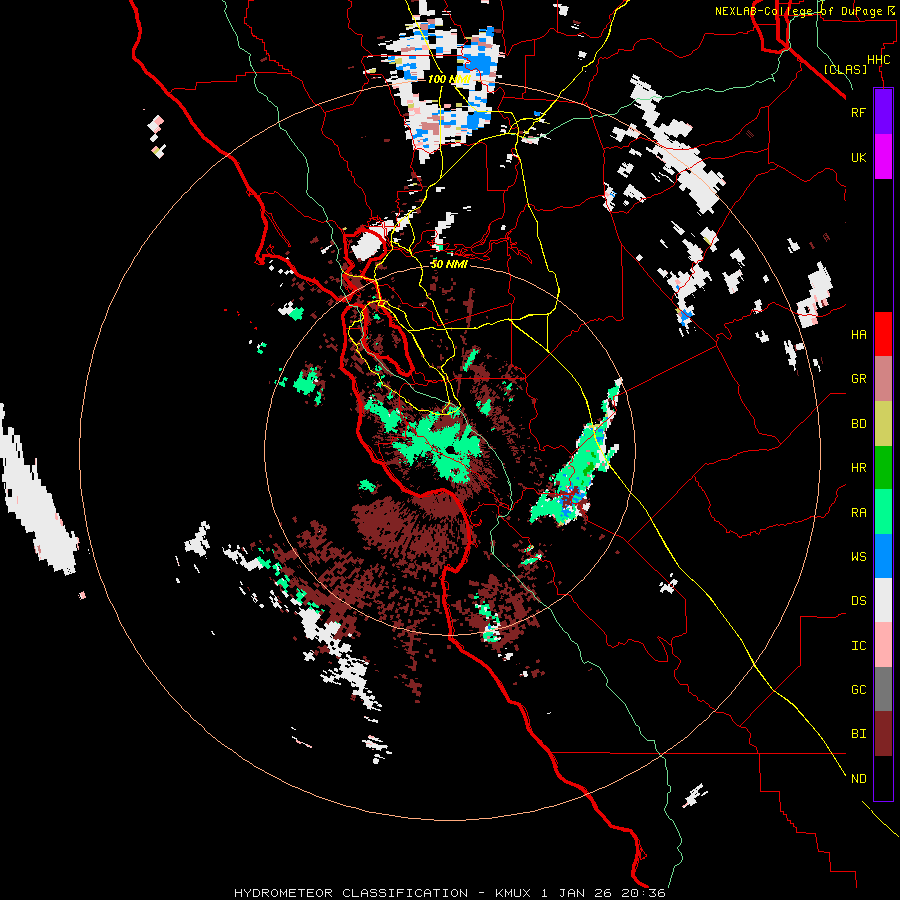Click the 'BI' legend label text

pyautogui.click(x=858, y=734)
